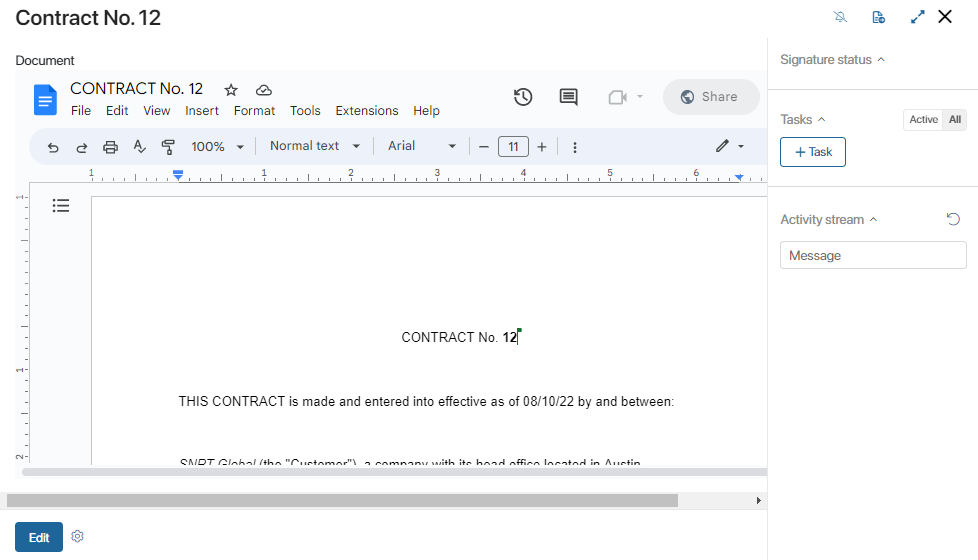Viewport: 978px width, 560px height.
Task: Click the left indent marker on ruler
Action: pyautogui.click(x=178, y=175)
